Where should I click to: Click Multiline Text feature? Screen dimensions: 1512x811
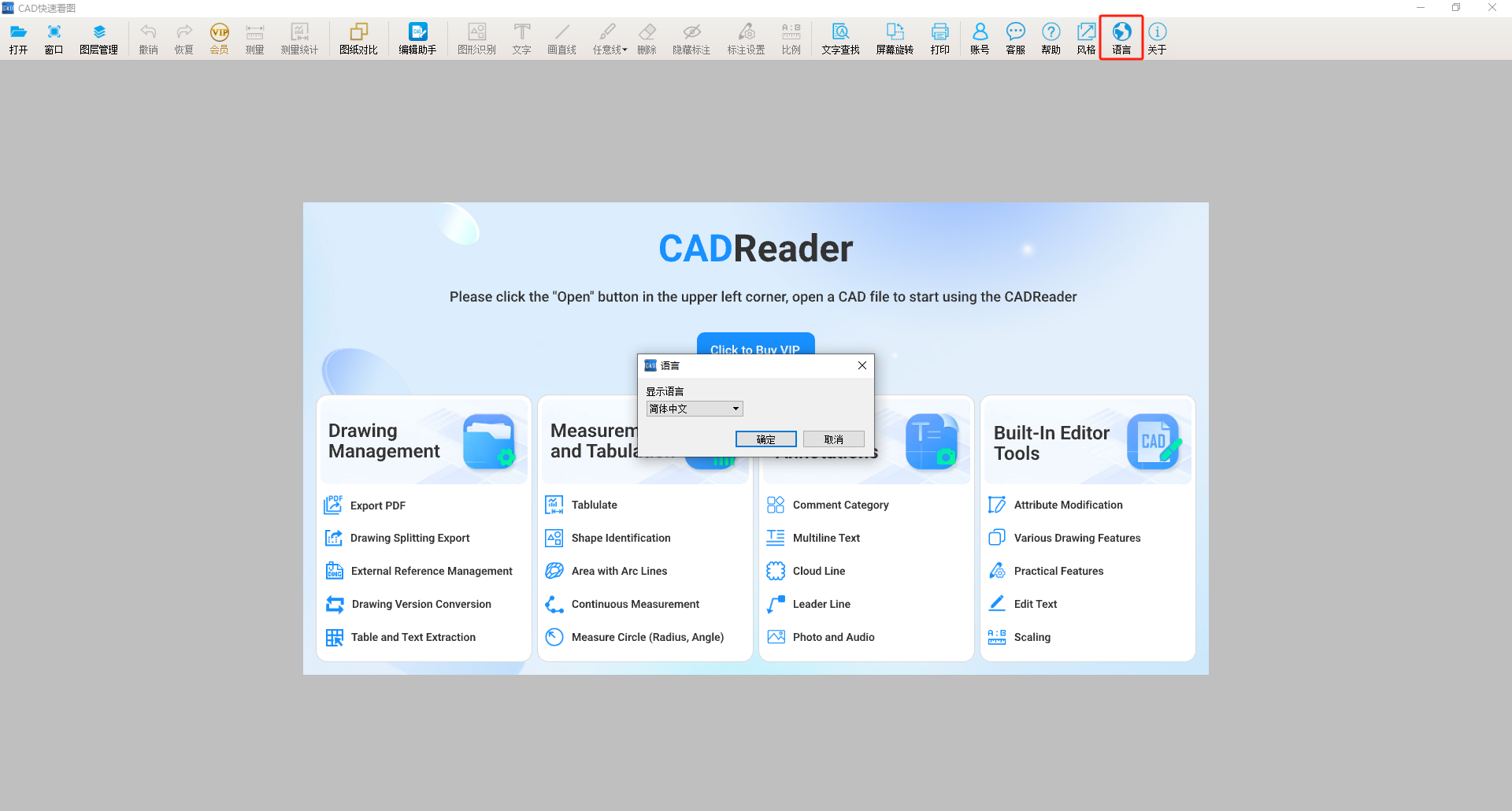(x=826, y=538)
